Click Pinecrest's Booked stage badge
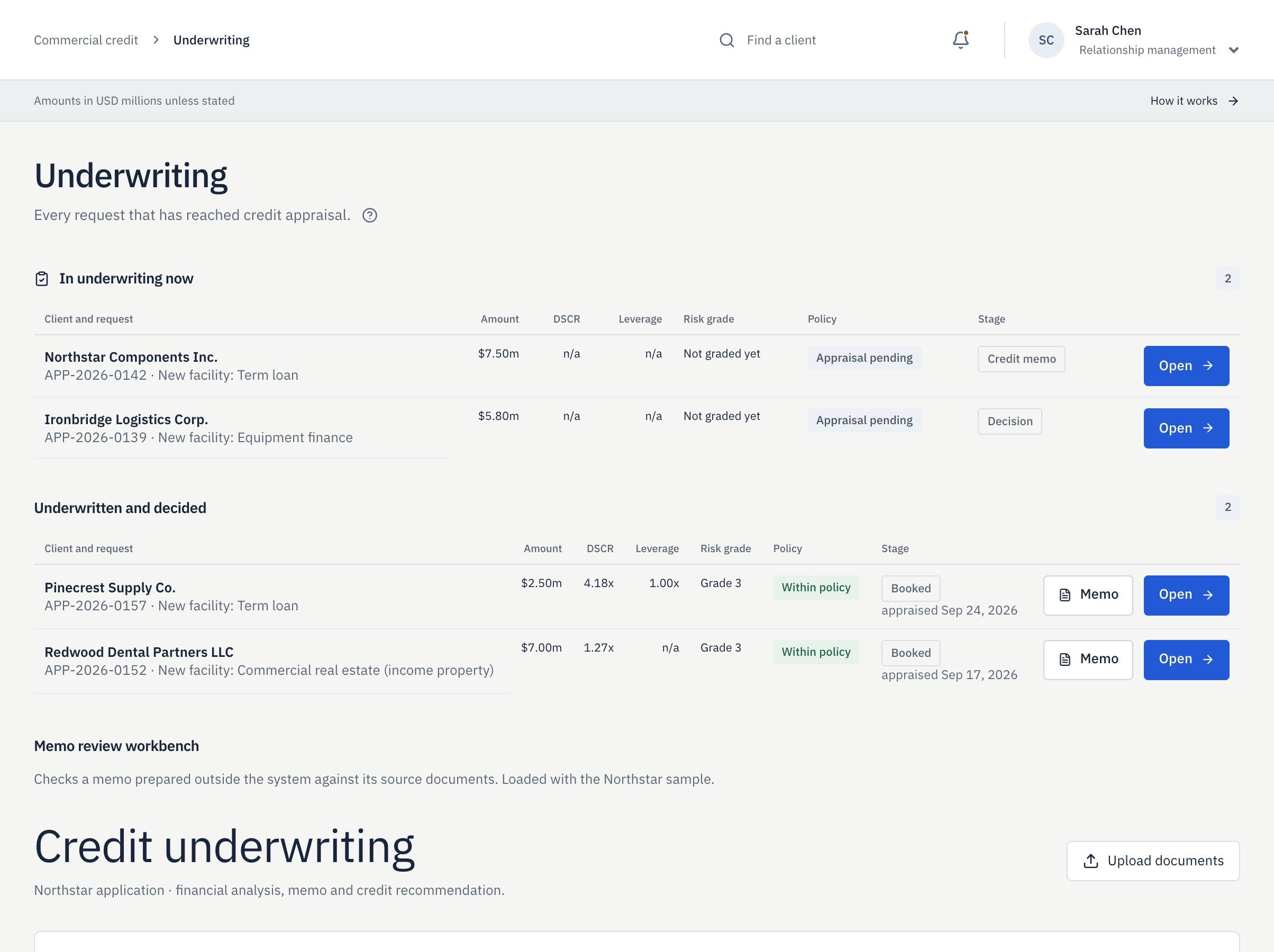1274x952 pixels. [x=911, y=589]
